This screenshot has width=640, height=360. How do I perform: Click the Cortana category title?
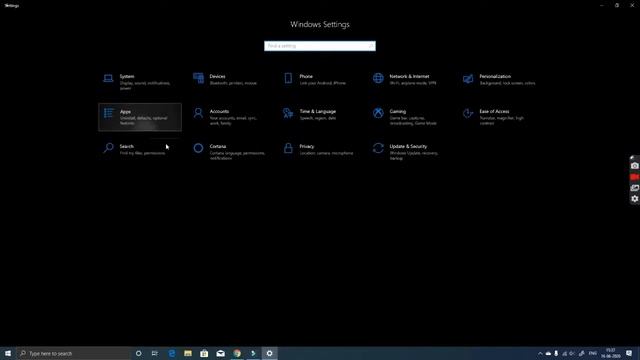[x=218, y=146]
